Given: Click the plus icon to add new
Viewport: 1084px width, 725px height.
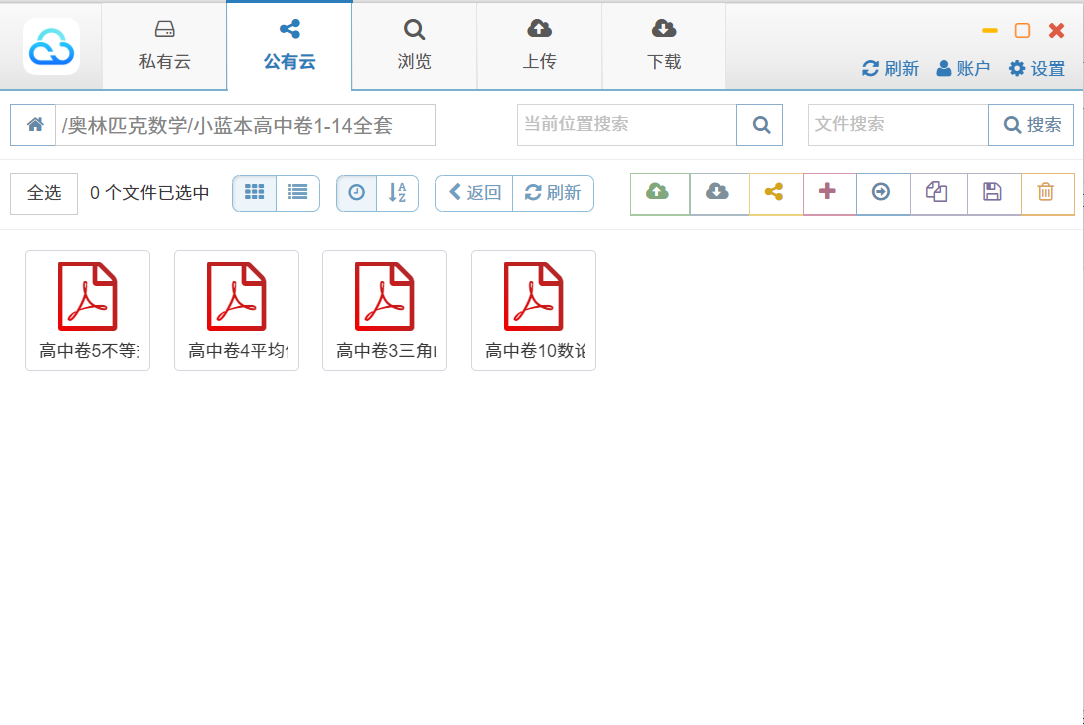Looking at the screenshot, I should click(x=828, y=193).
